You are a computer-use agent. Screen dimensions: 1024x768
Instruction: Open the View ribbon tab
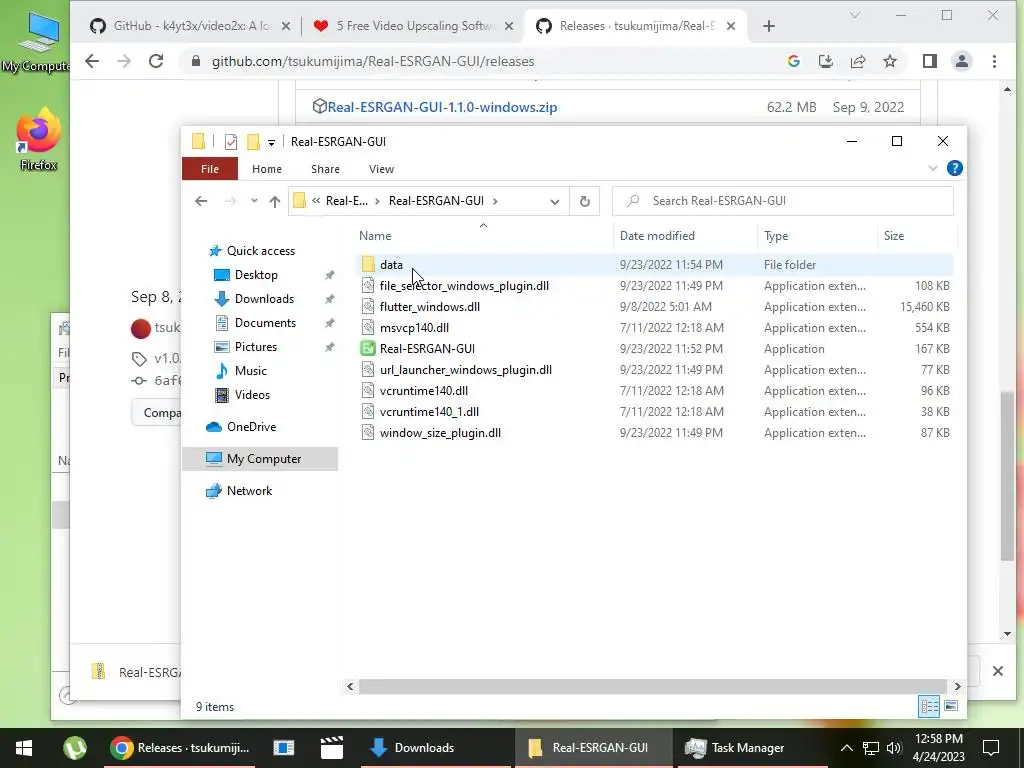tap(381, 169)
